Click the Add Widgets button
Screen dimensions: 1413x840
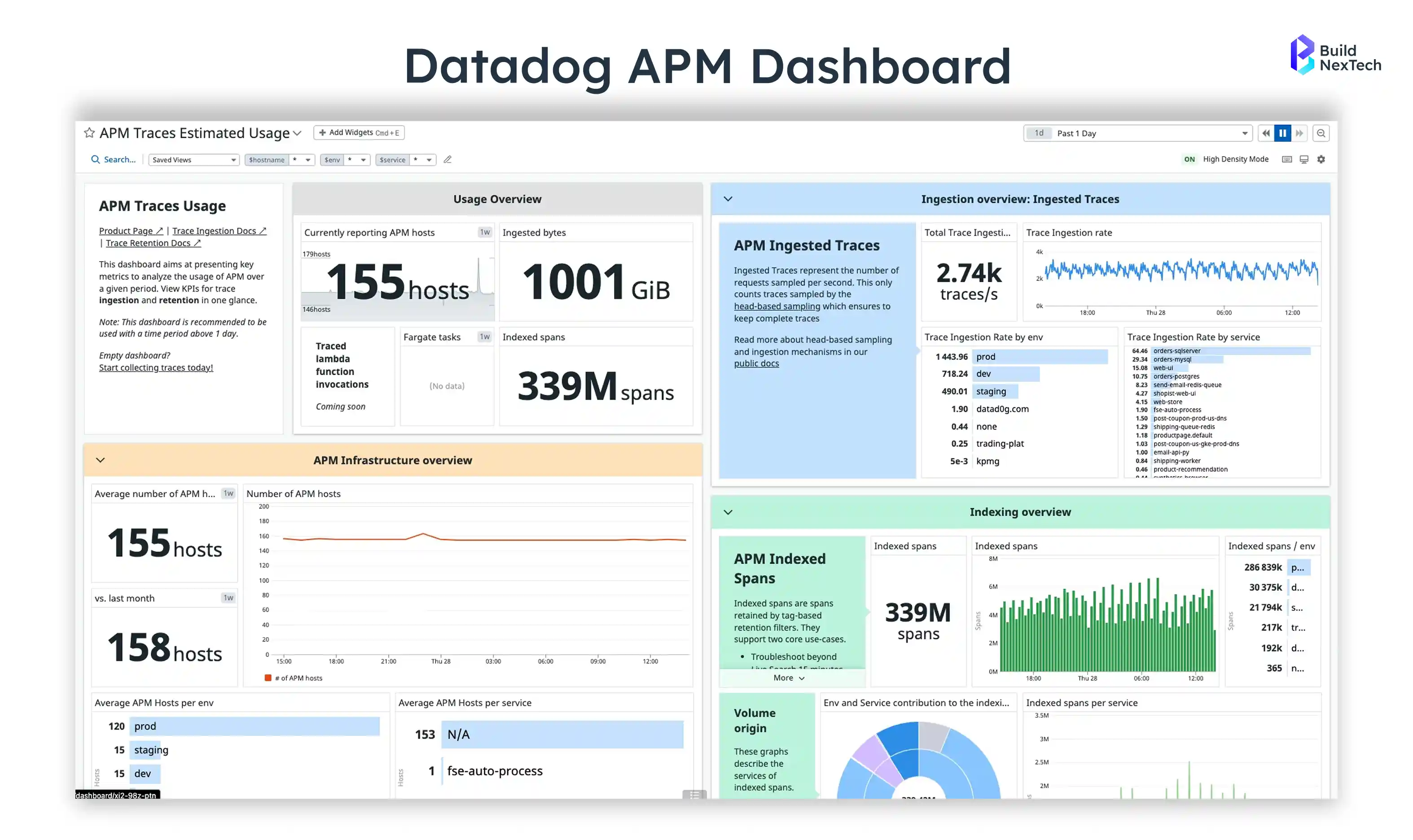coord(358,133)
